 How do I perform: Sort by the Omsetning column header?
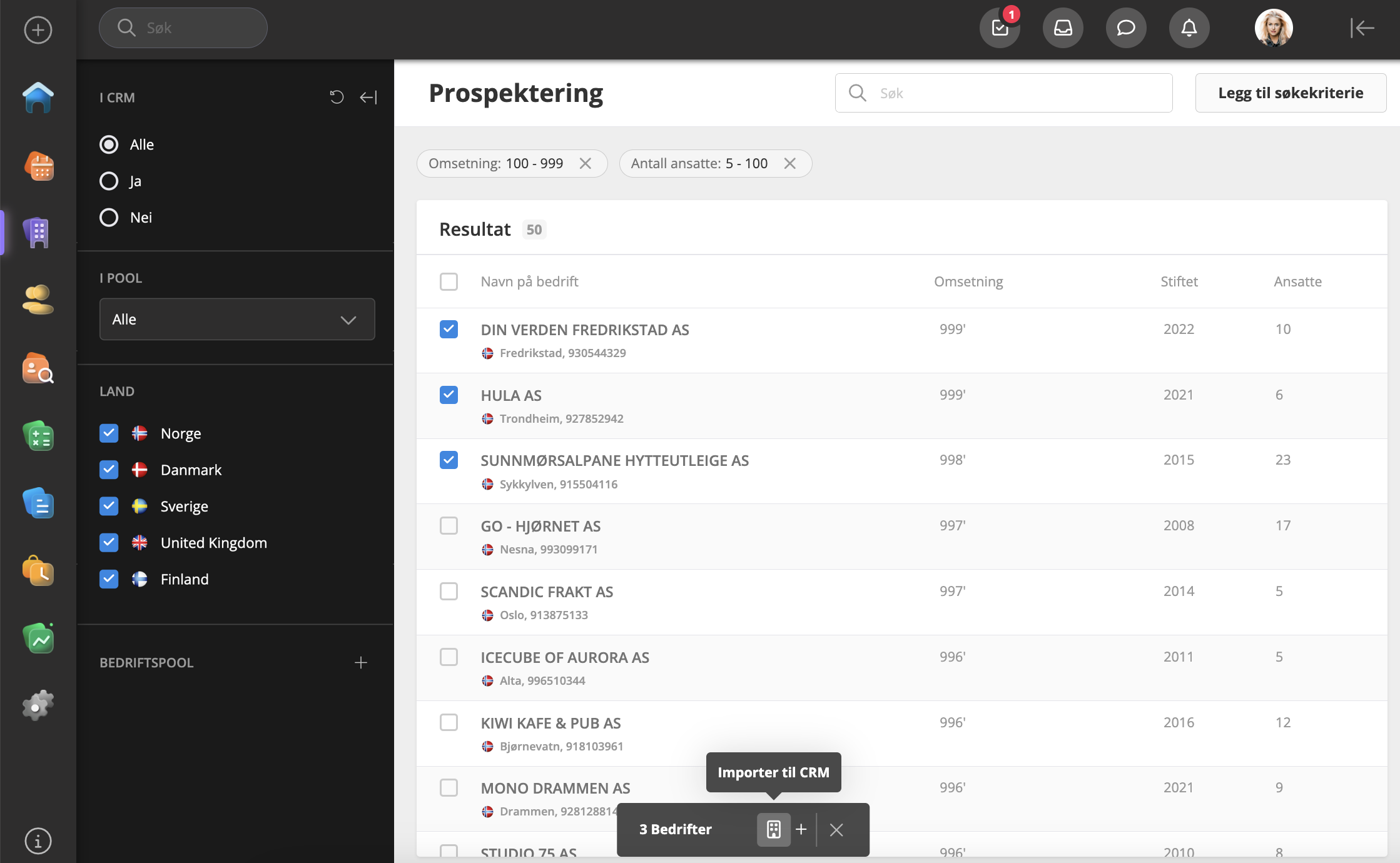click(968, 281)
